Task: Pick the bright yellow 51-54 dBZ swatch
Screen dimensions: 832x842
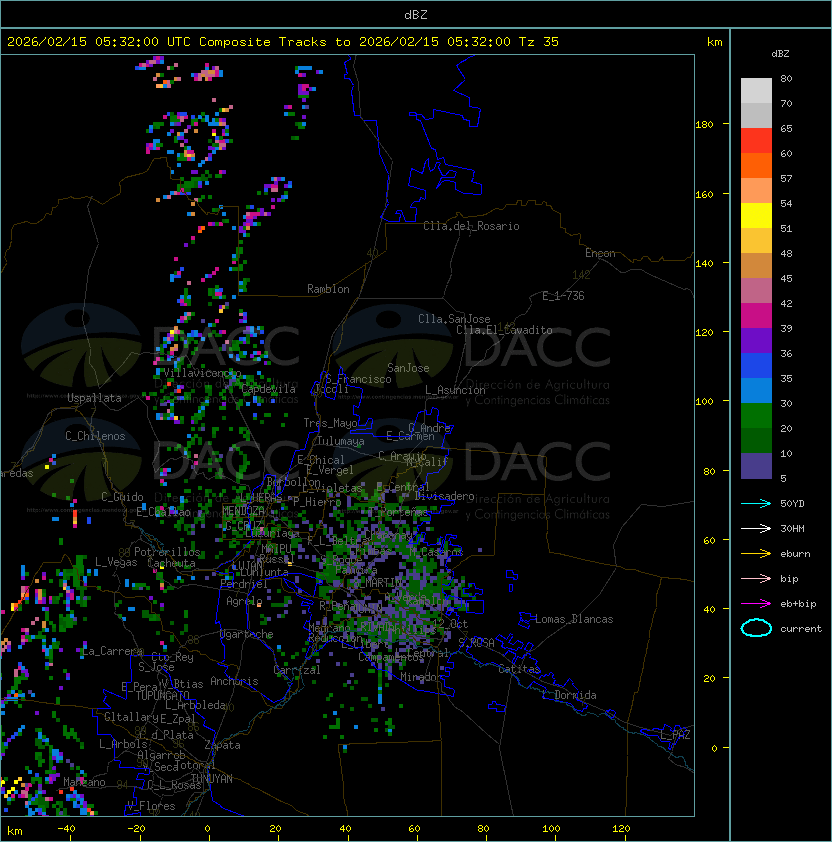Action: pos(756,215)
